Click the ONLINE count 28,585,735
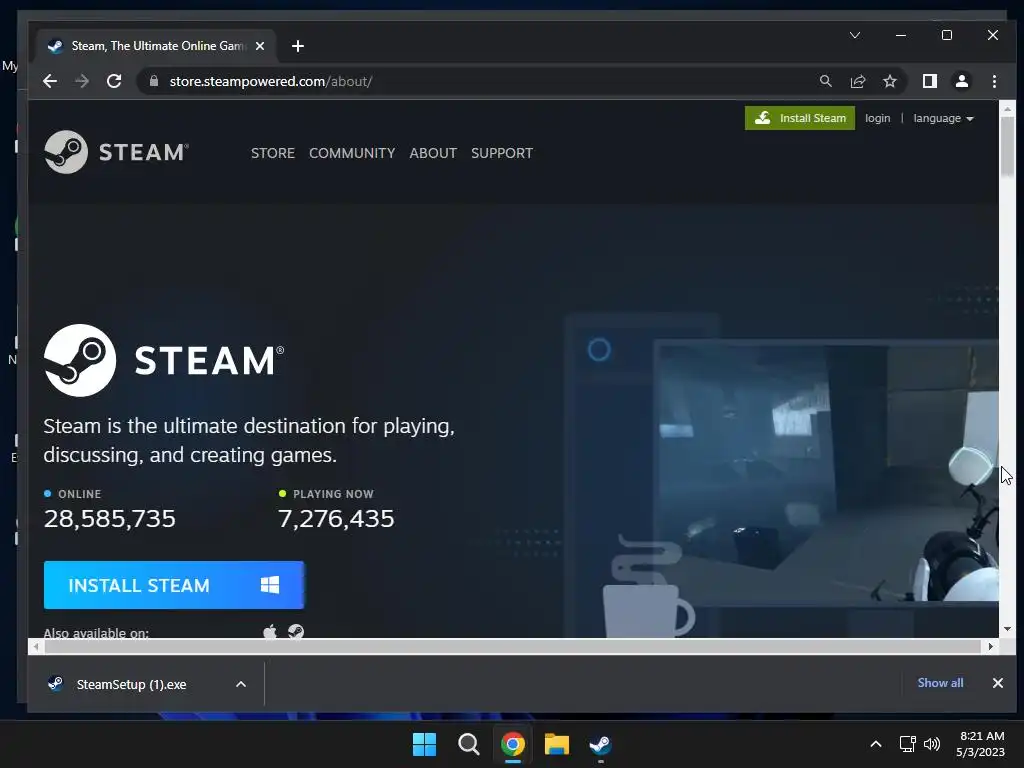1024x768 pixels. (110, 519)
